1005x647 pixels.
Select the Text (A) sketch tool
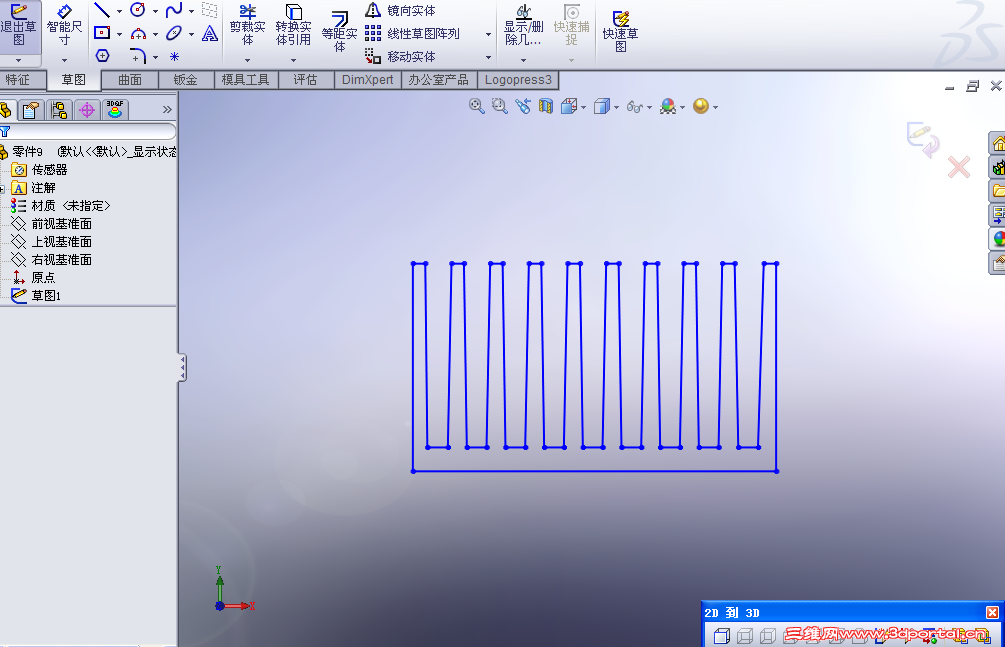click(210, 33)
